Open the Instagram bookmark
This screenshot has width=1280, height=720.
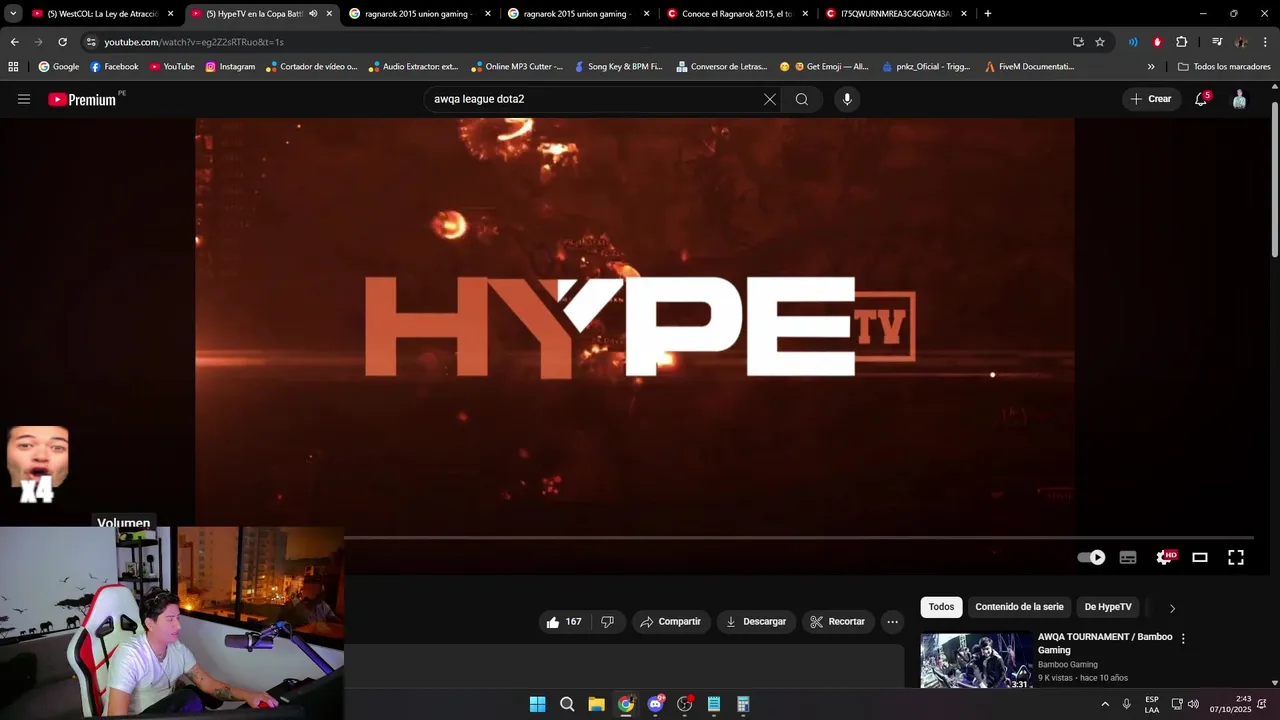pos(230,67)
